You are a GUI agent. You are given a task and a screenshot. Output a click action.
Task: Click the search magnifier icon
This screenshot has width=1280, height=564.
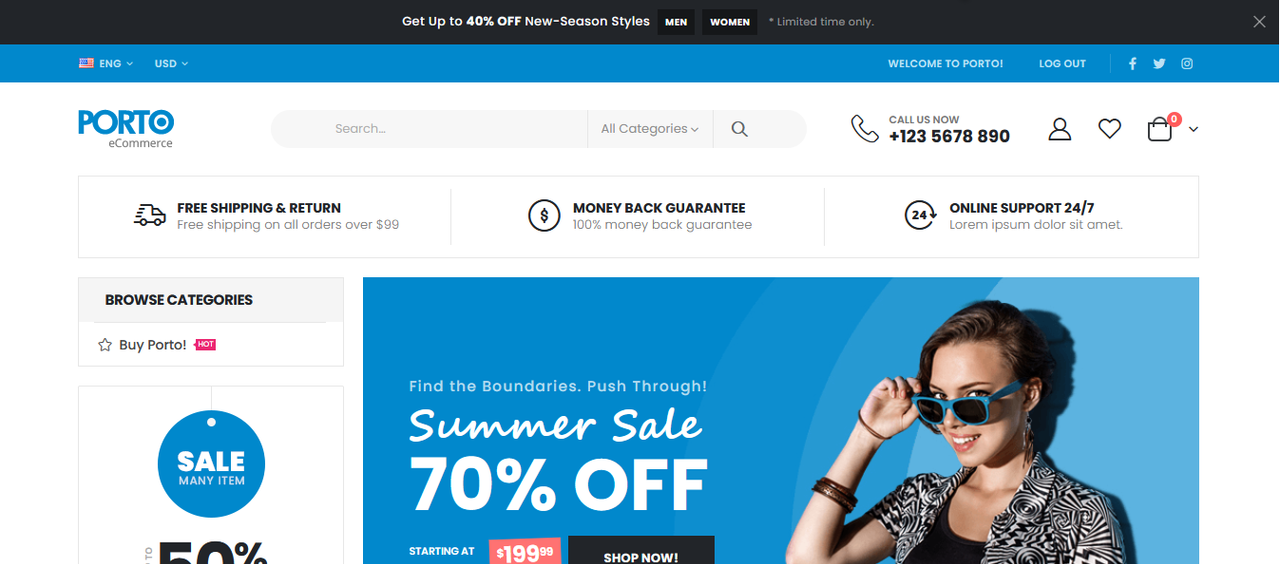[740, 129]
